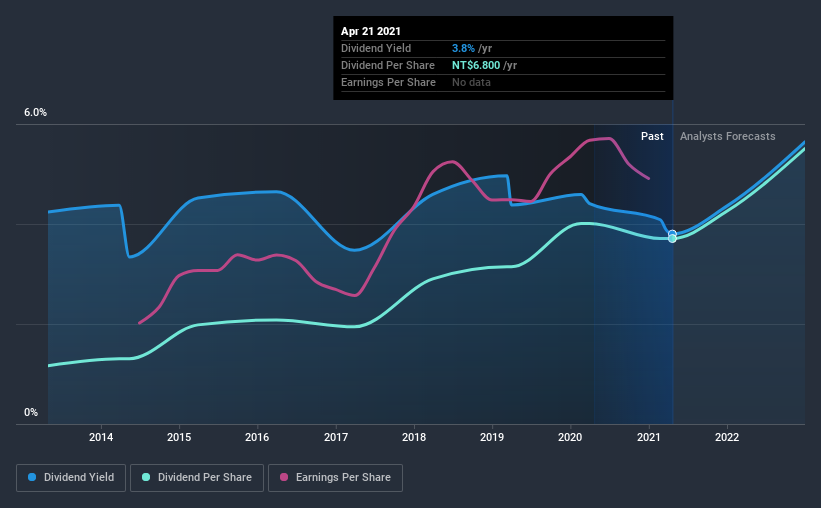Click the Analysts Forecasts label

pyautogui.click(x=727, y=136)
